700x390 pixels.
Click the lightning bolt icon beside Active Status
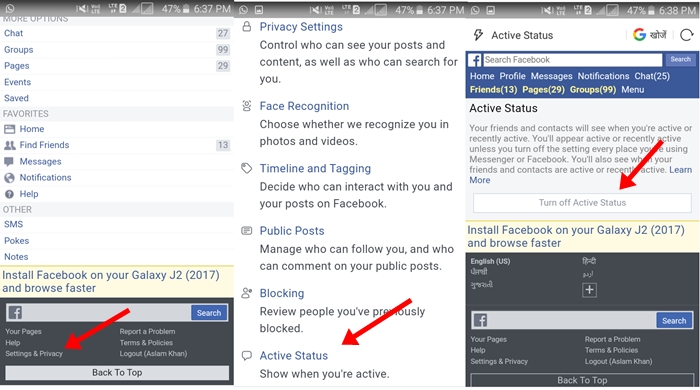point(478,35)
